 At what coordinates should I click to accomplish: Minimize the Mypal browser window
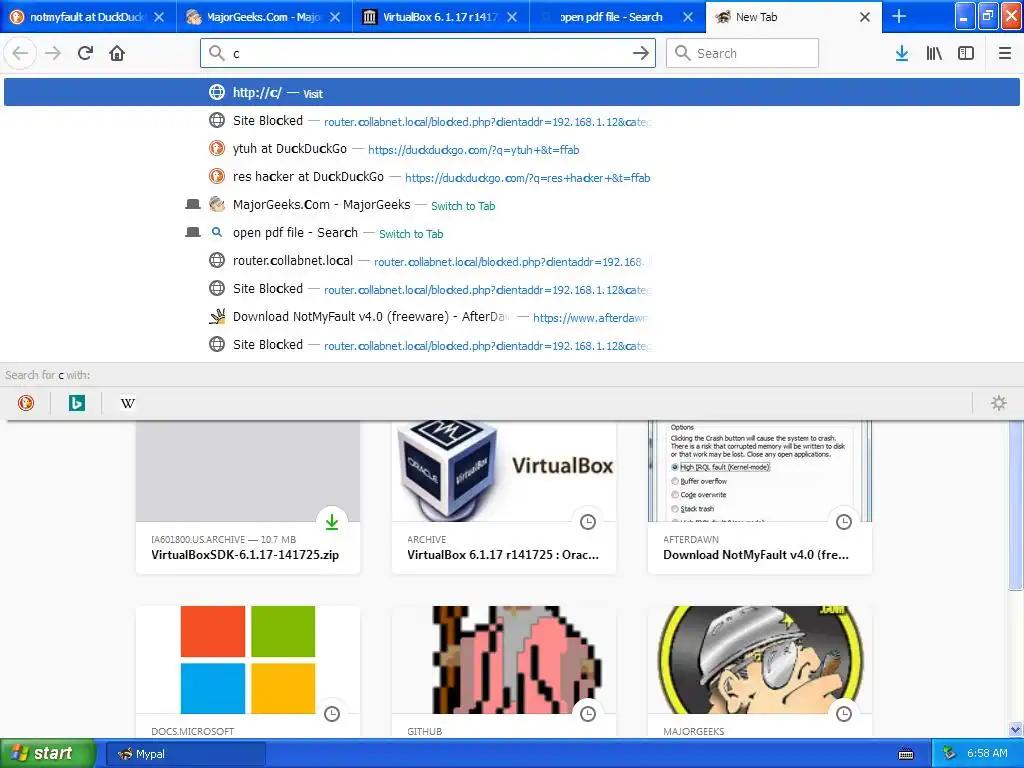tap(965, 16)
